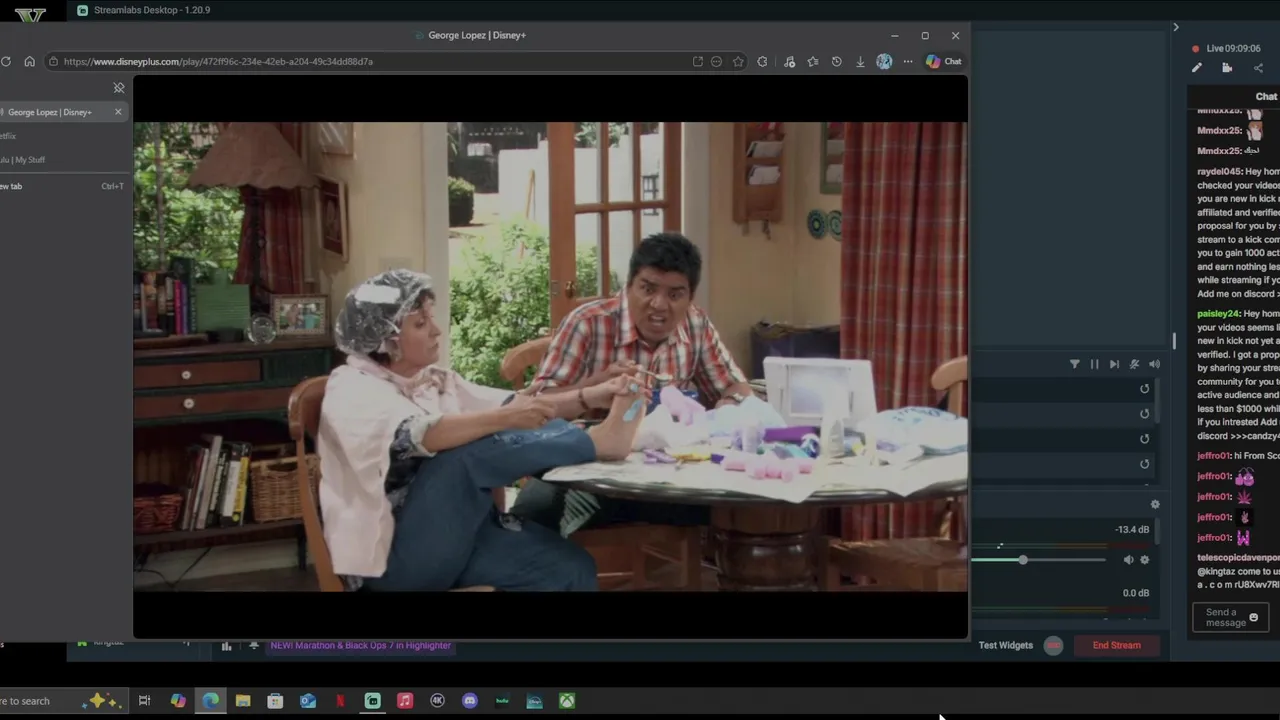Screen dimensions: 1280x720
Task: Open the middle stream icon beside pencil
Action: (x=1227, y=68)
